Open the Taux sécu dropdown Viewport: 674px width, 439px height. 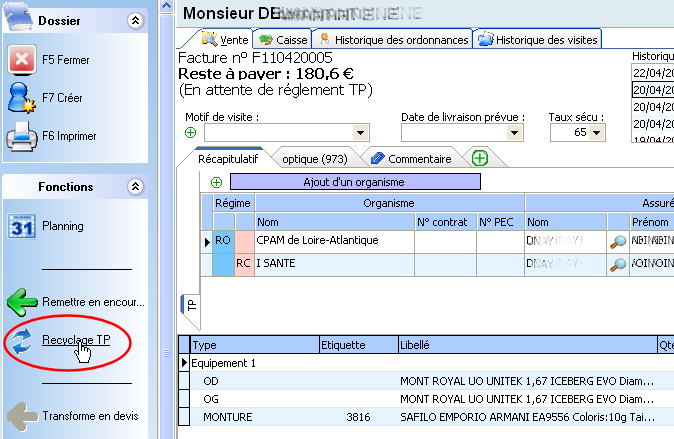point(597,132)
